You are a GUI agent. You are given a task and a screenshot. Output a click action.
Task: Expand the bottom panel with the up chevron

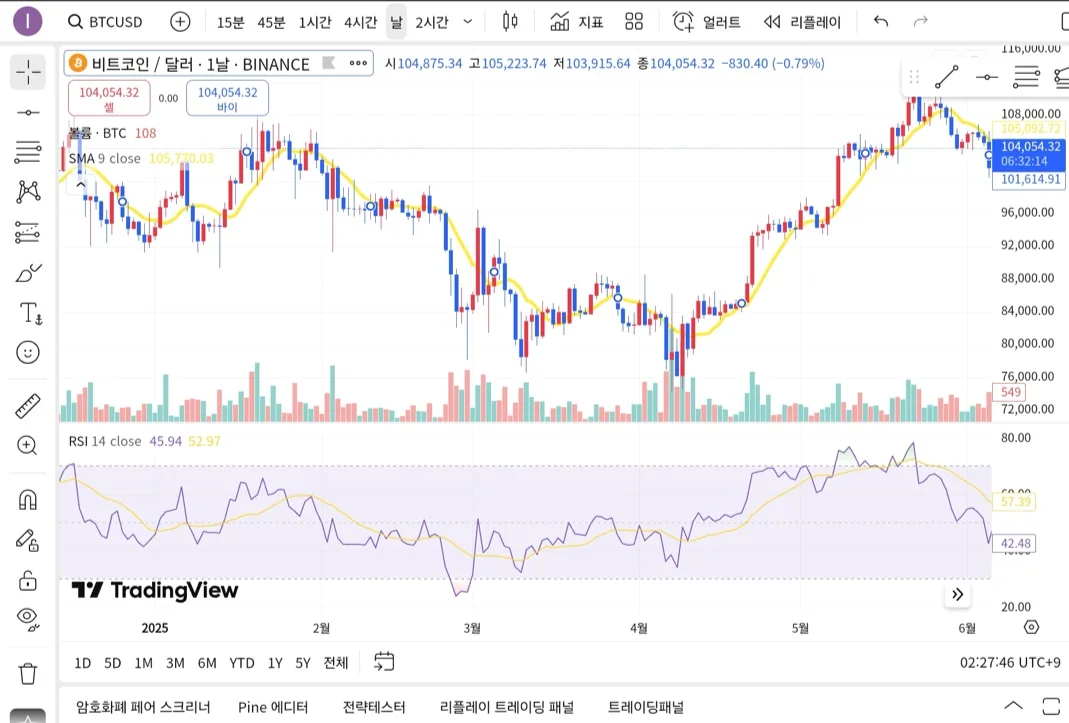click(x=1013, y=706)
